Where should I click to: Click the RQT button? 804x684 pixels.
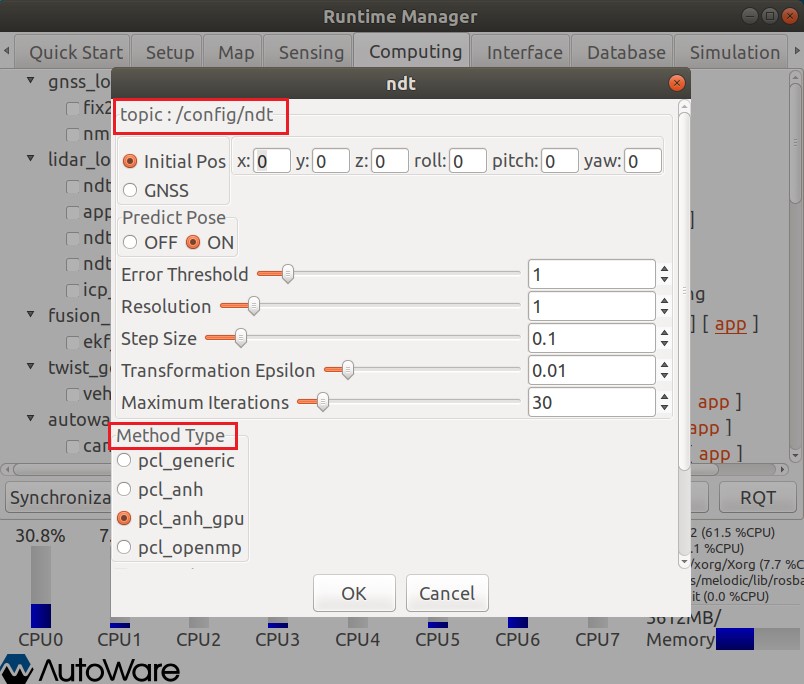[758, 497]
